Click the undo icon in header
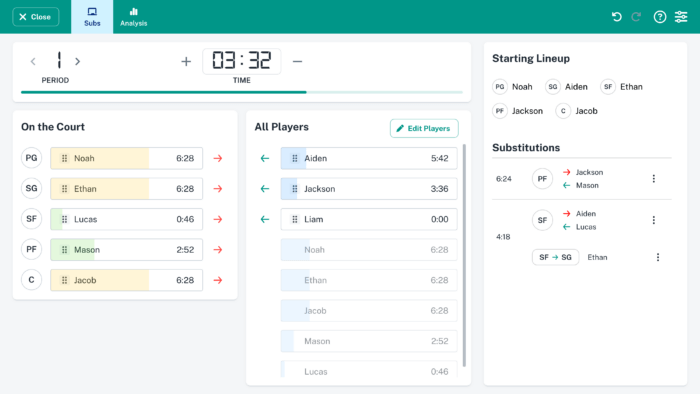This screenshot has width=700, height=394. (x=617, y=17)
